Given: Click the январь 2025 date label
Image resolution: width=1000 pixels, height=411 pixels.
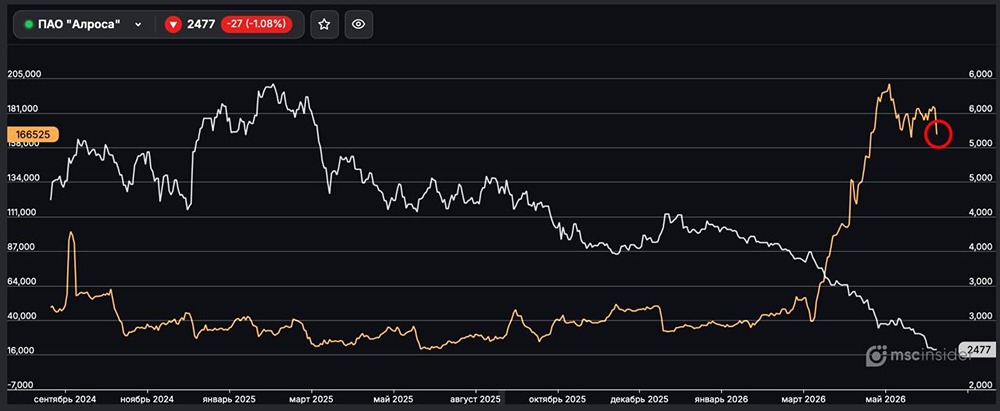Looking at the screenshot, I should pos(229,400).
